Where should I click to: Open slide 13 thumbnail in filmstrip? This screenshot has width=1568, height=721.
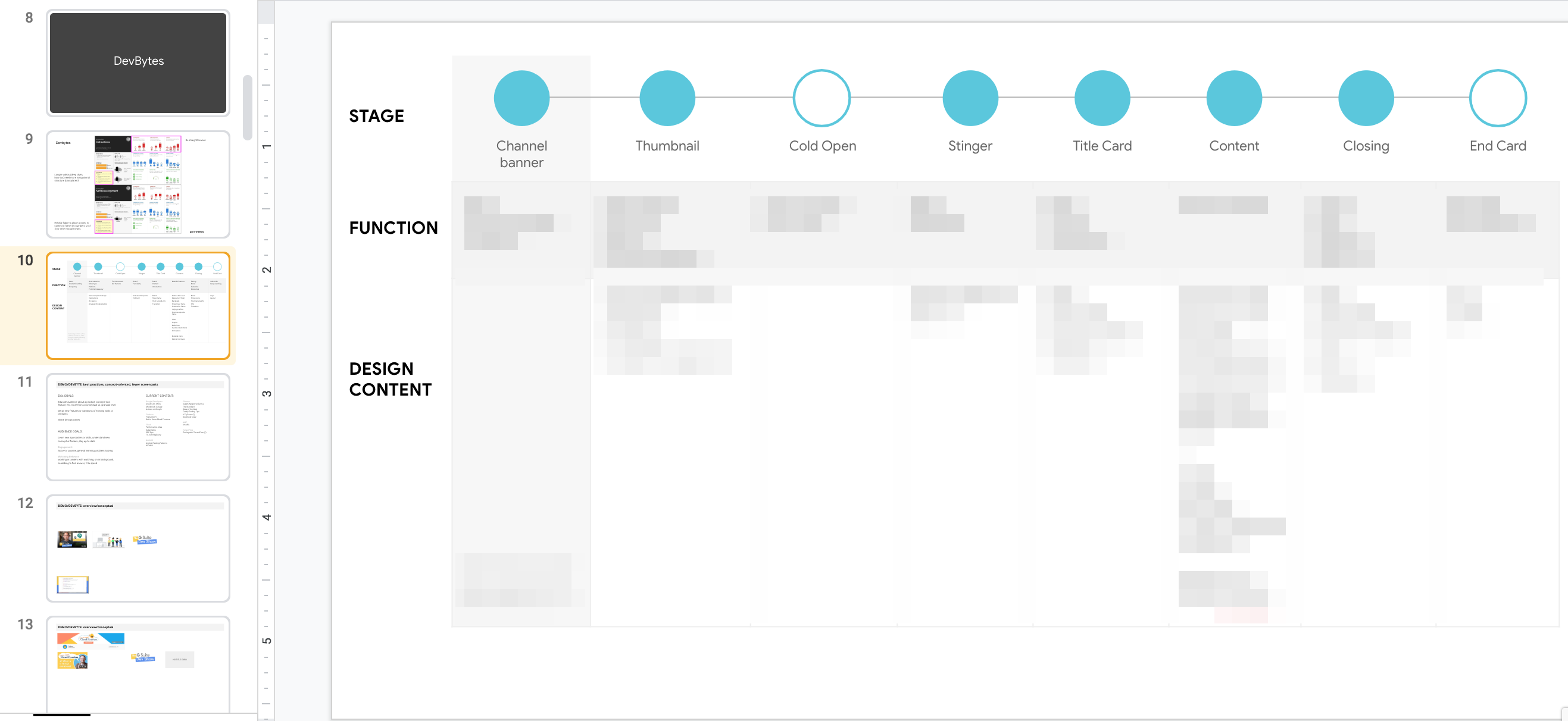click(x=138, y=664)
